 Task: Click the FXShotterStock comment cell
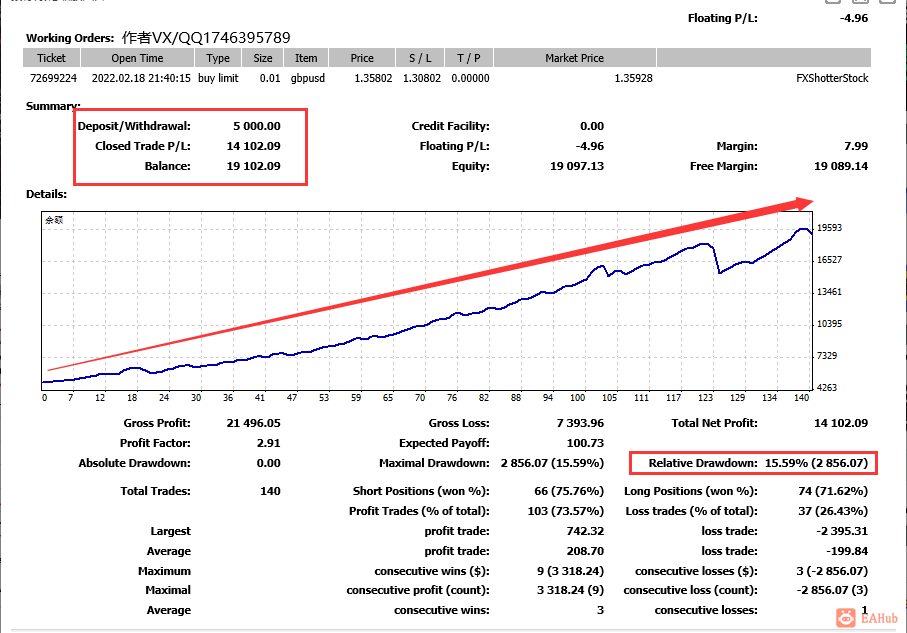[832, 78]
